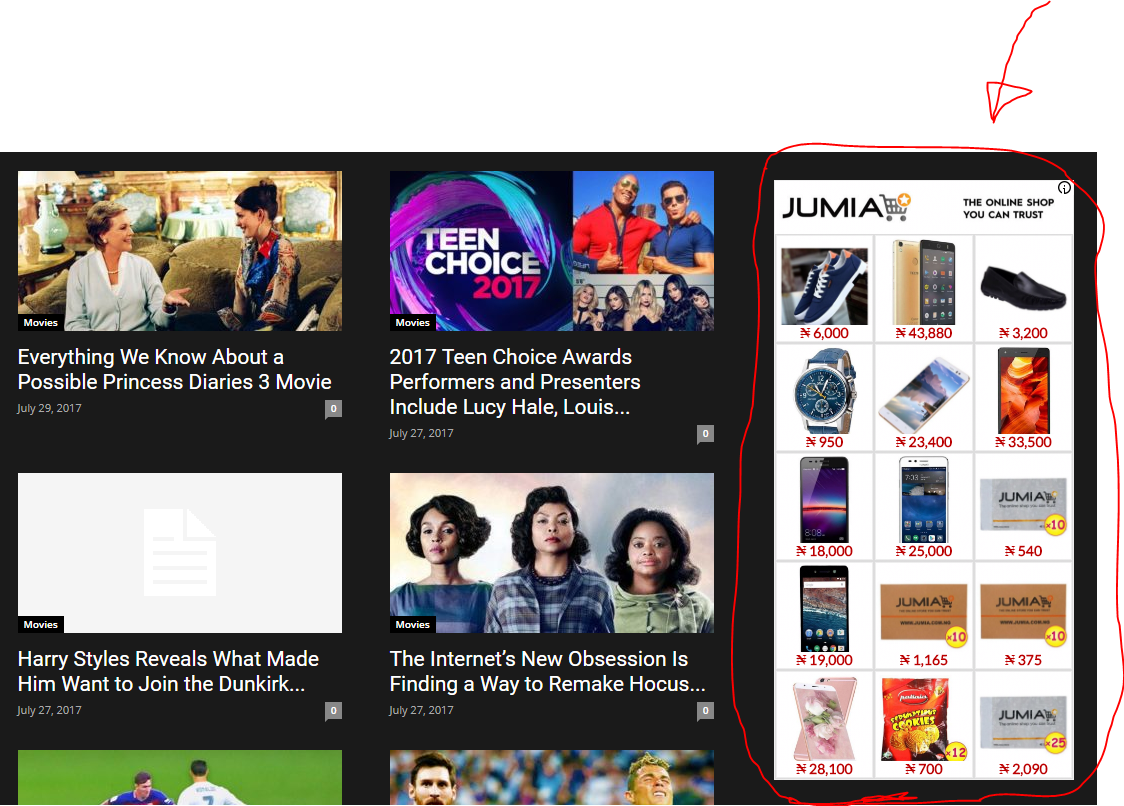This screenshot has height=806, width=1124.
Task: Open the article titled Everything We Know About Princess Diaries 3
Action: click(174, 369)
